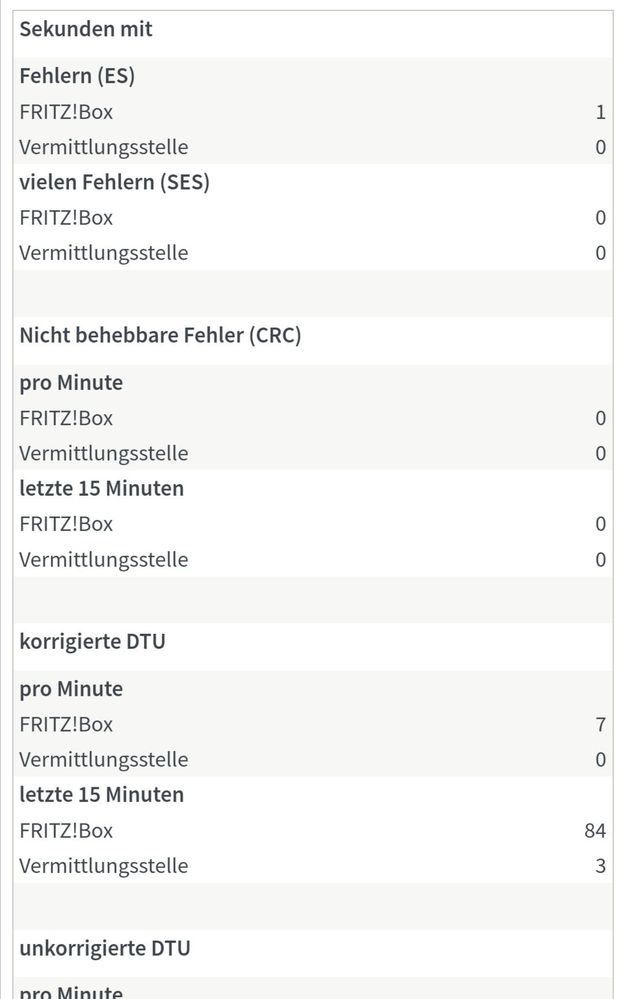Select 'letzte 15 Minuten' under CRC section
The image size is (624, 999).
[x=101, y=489]
